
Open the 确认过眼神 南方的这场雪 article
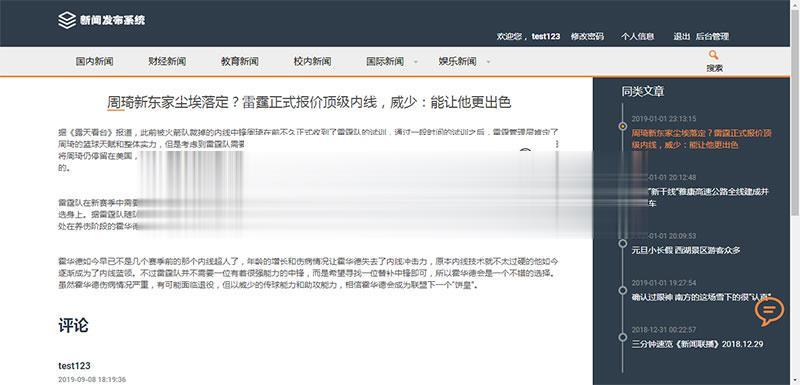pos(701,297)
